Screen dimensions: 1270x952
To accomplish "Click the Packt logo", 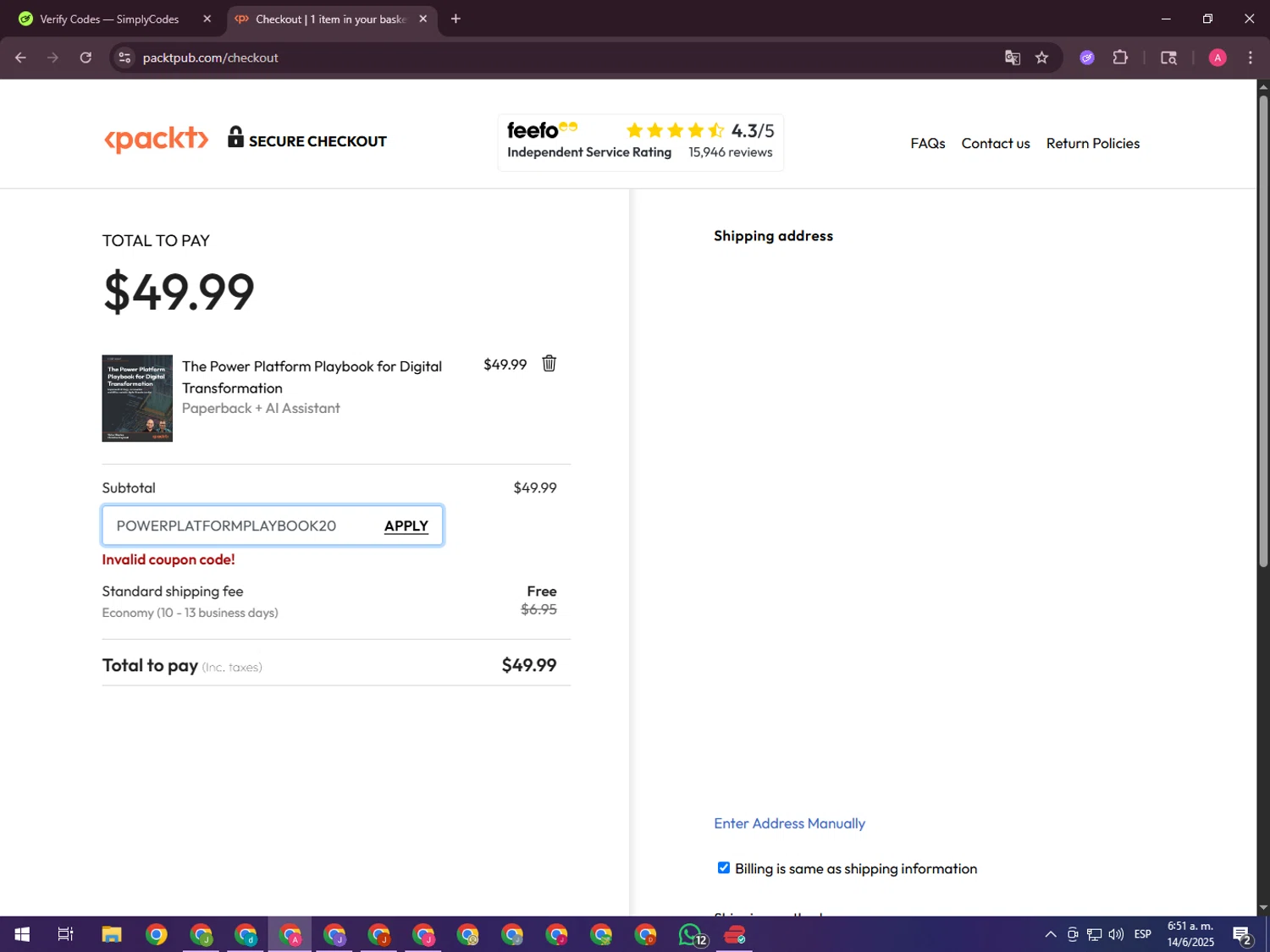I will coord(156,140).
